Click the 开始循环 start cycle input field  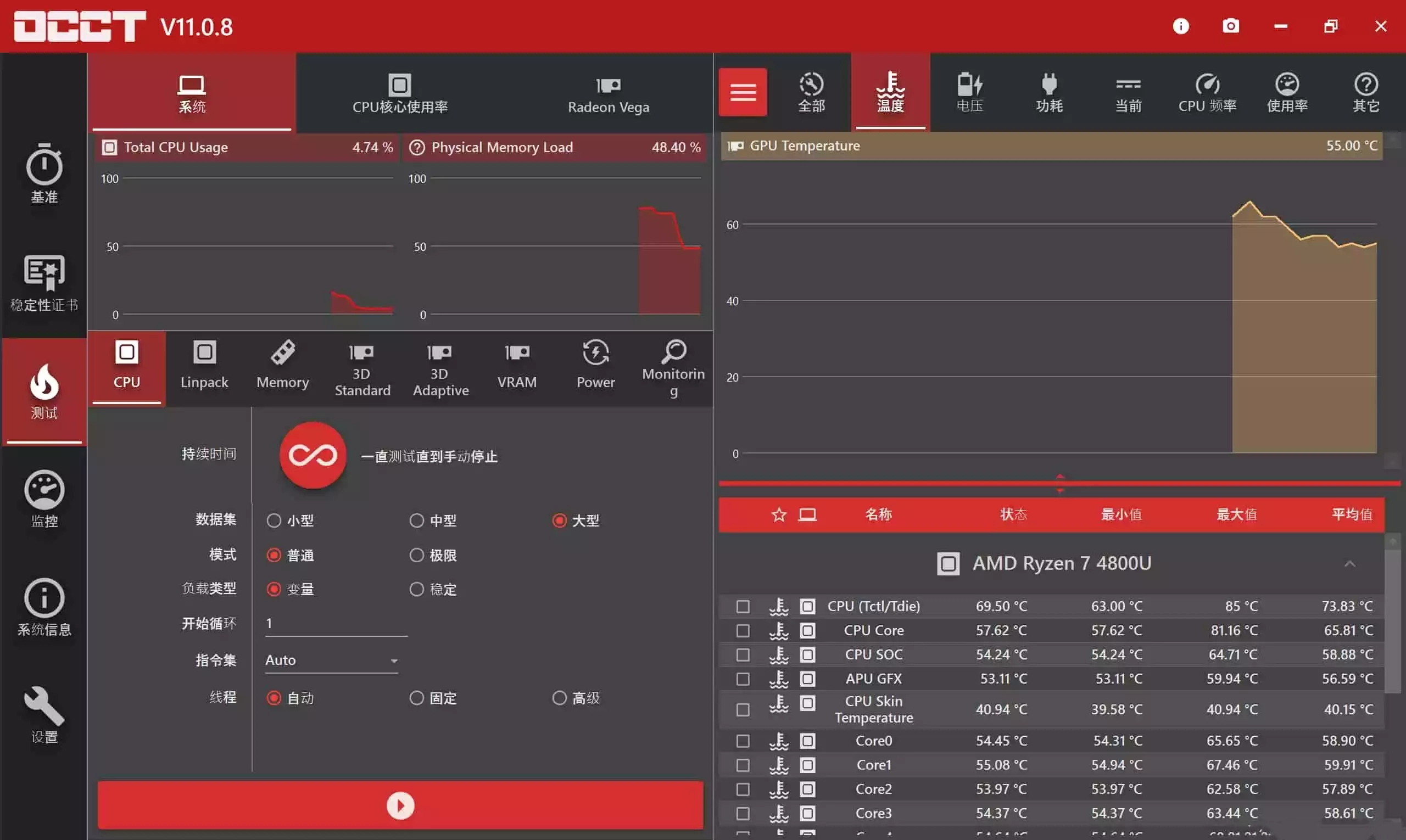point(336,623)
